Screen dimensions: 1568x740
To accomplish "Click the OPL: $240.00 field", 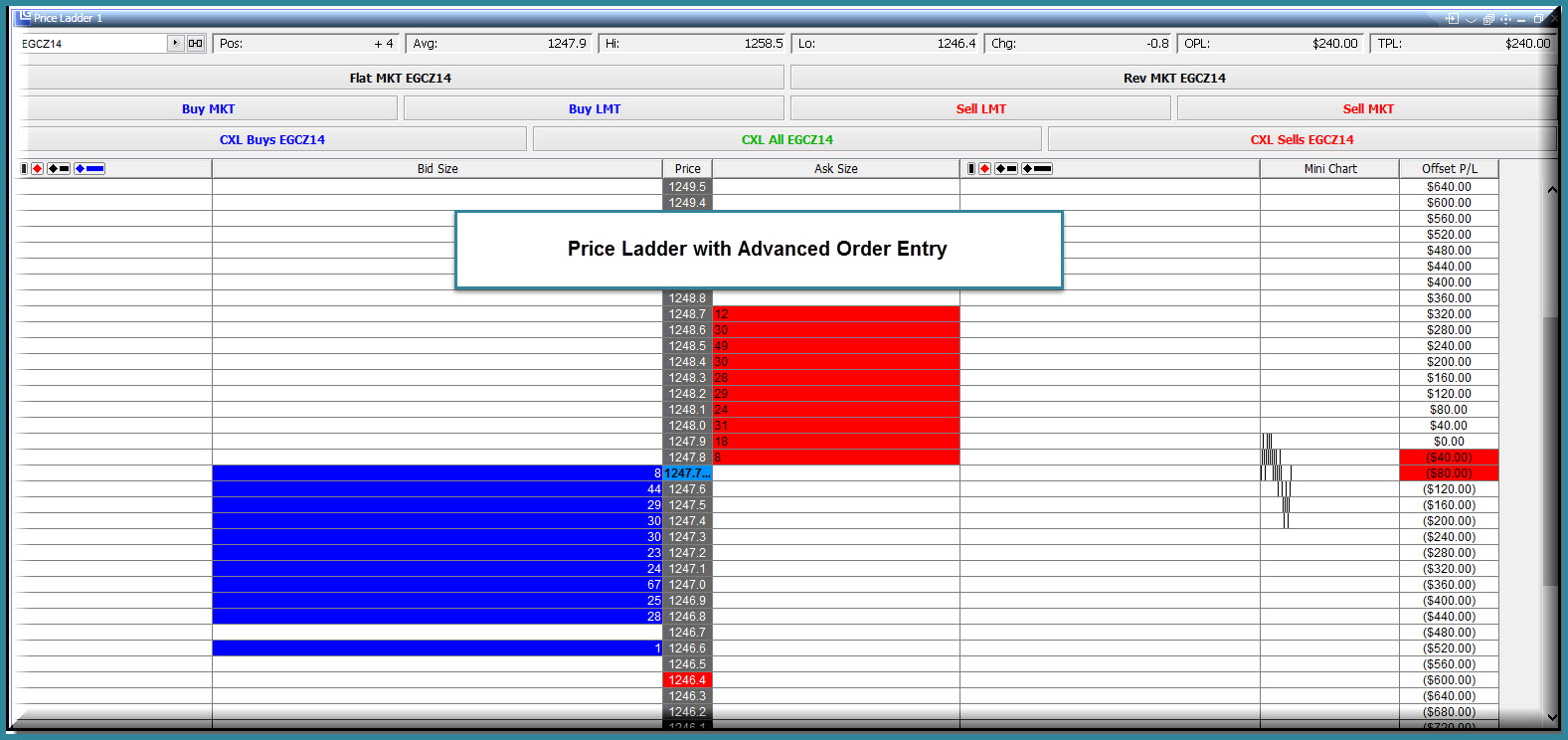I will [x=1271, y=44].
